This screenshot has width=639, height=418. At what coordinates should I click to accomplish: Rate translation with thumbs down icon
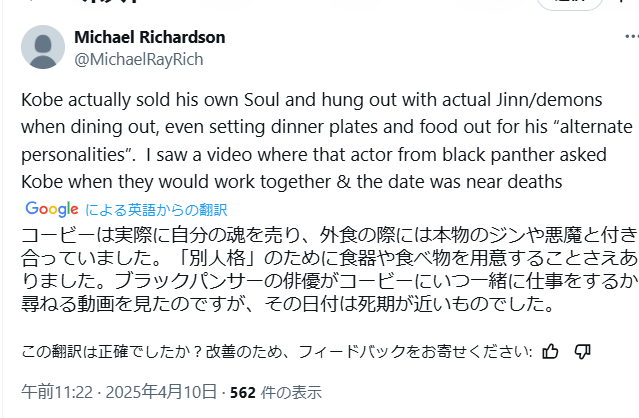pos(583,351)
